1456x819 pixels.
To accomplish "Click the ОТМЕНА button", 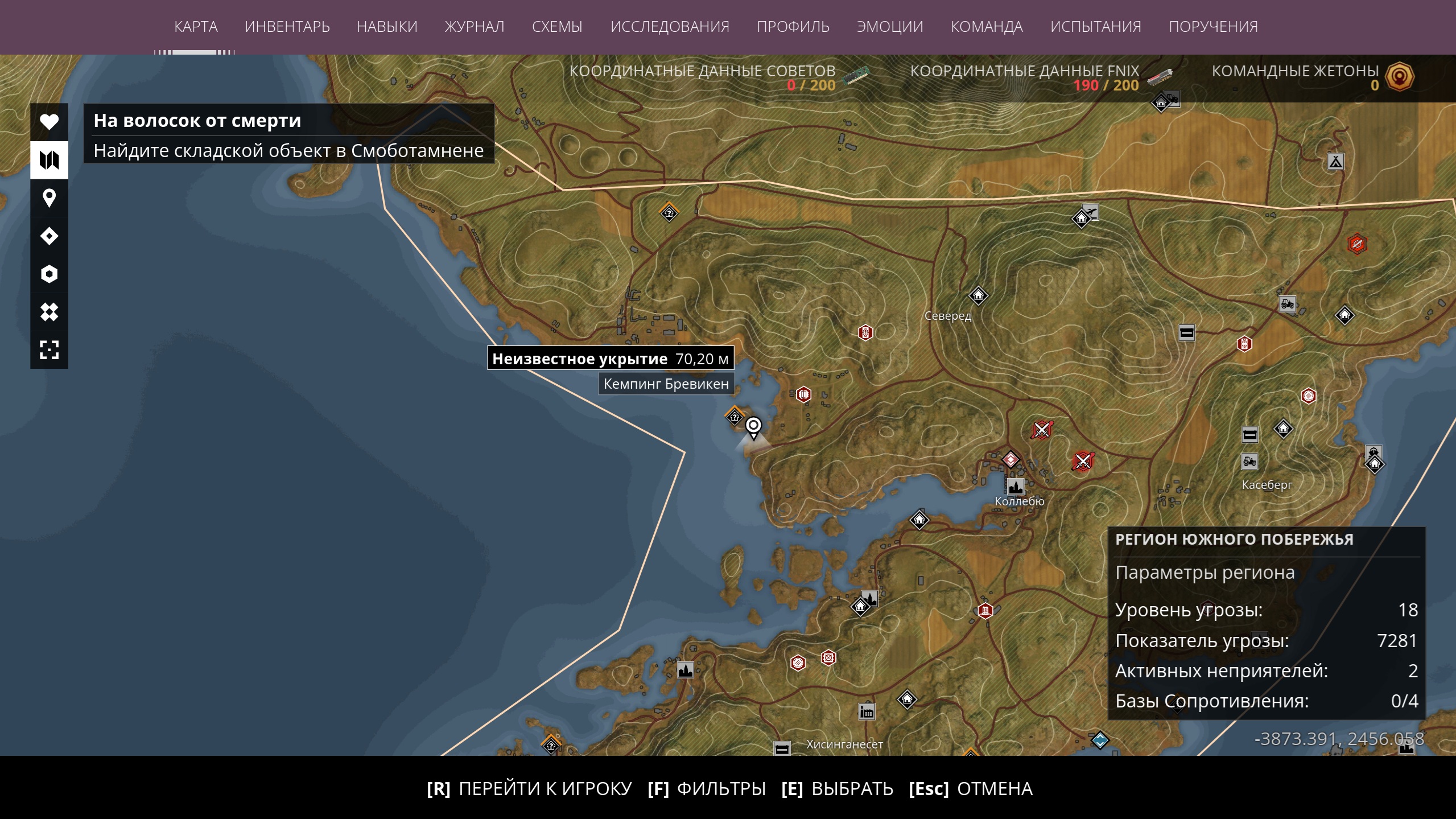I will (x=970, y=789).
